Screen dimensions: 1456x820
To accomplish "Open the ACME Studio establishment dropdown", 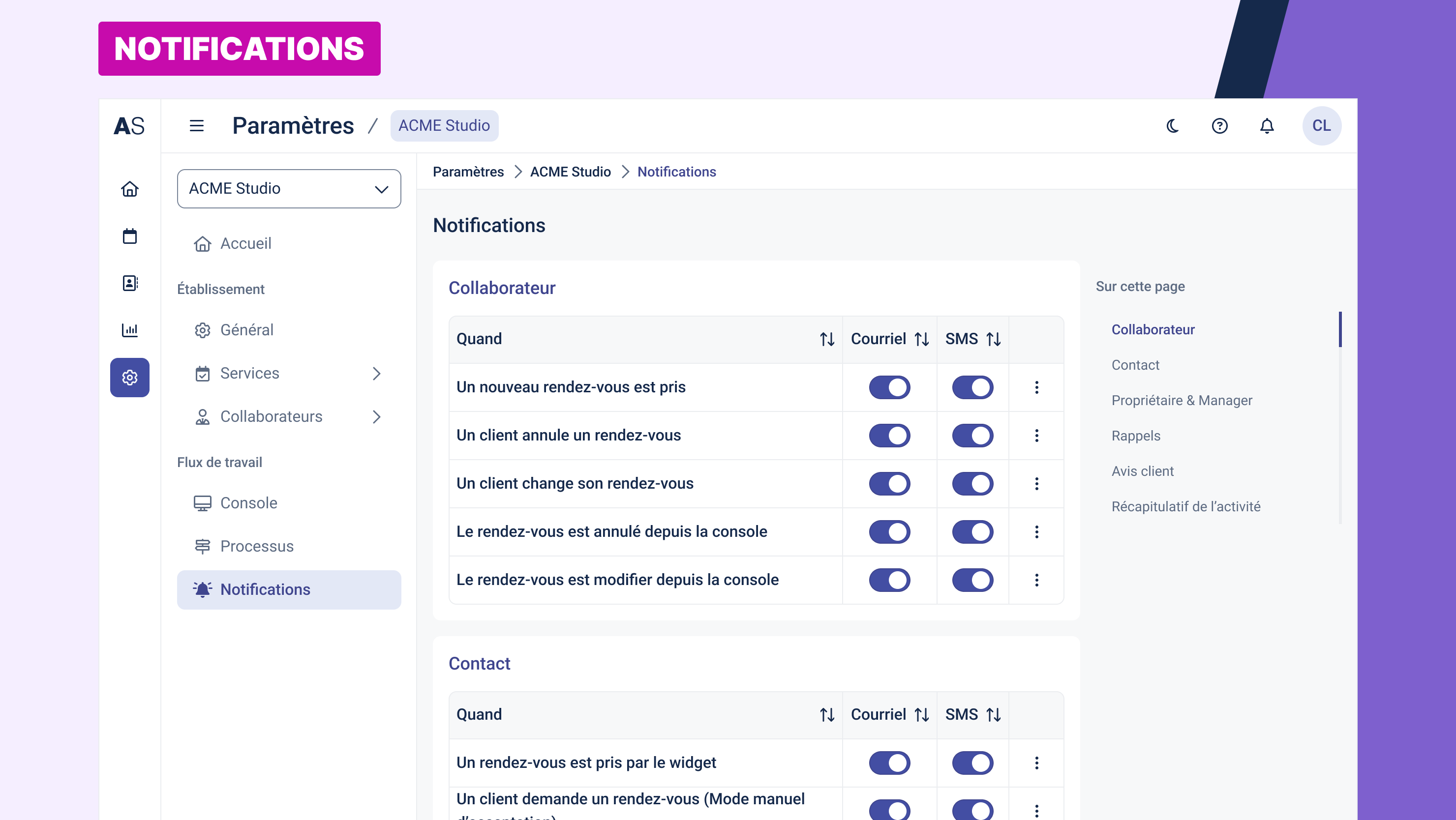I will [x=289, y=189].
